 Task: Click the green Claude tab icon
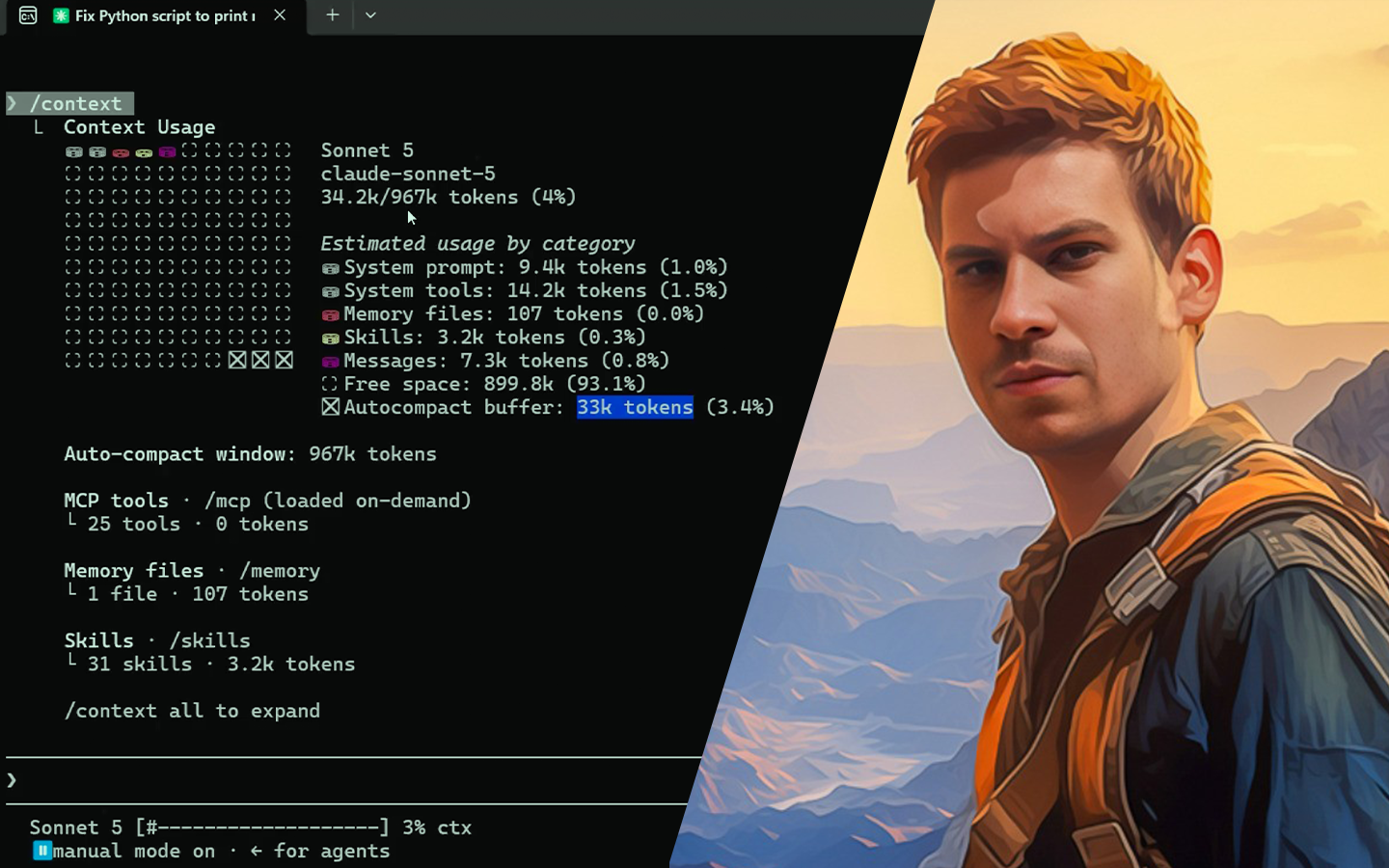(61, 15)
